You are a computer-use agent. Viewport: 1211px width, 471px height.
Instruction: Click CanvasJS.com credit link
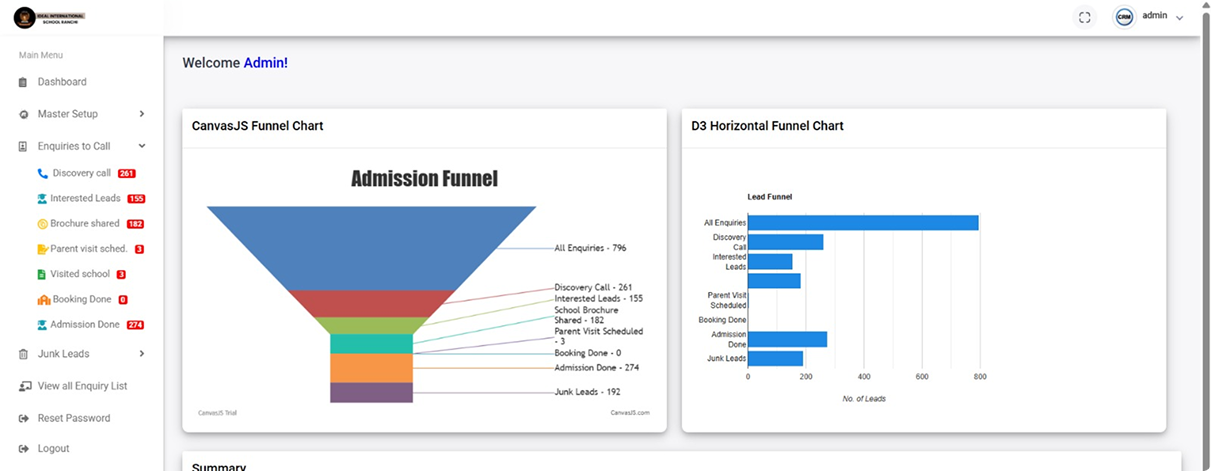tap(630, 413)
